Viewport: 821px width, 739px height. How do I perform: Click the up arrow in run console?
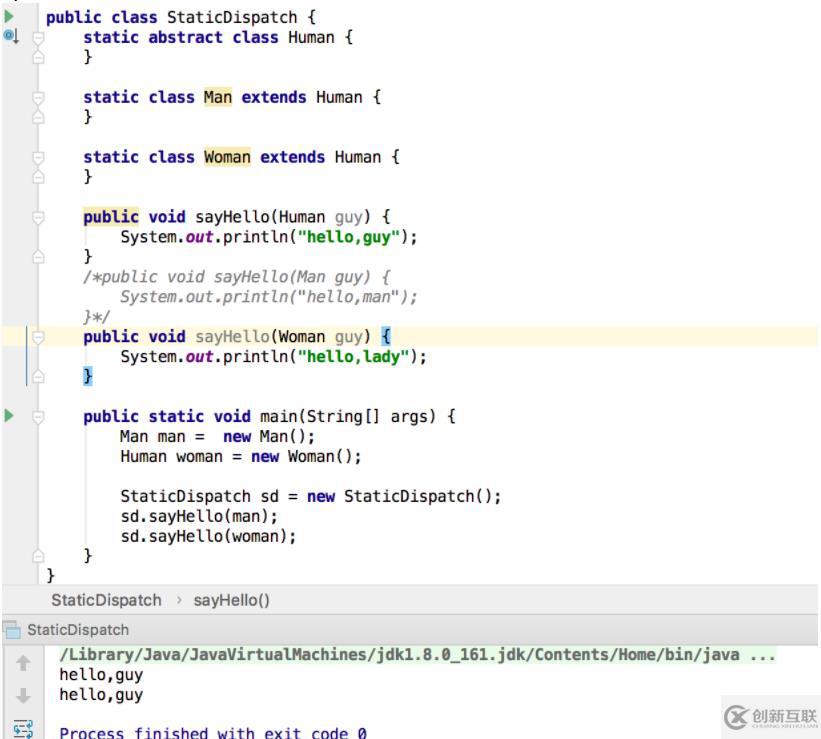coord(23,663)
